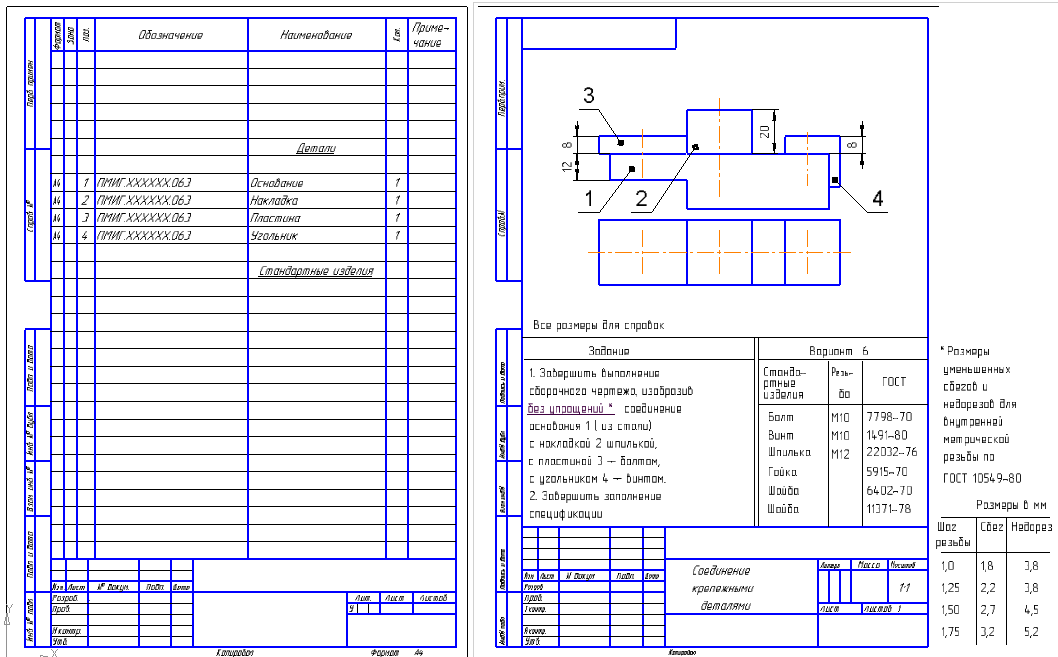
Task: Select the 'Стандартные изделия' section heading
Action: [x=316, y=271]
